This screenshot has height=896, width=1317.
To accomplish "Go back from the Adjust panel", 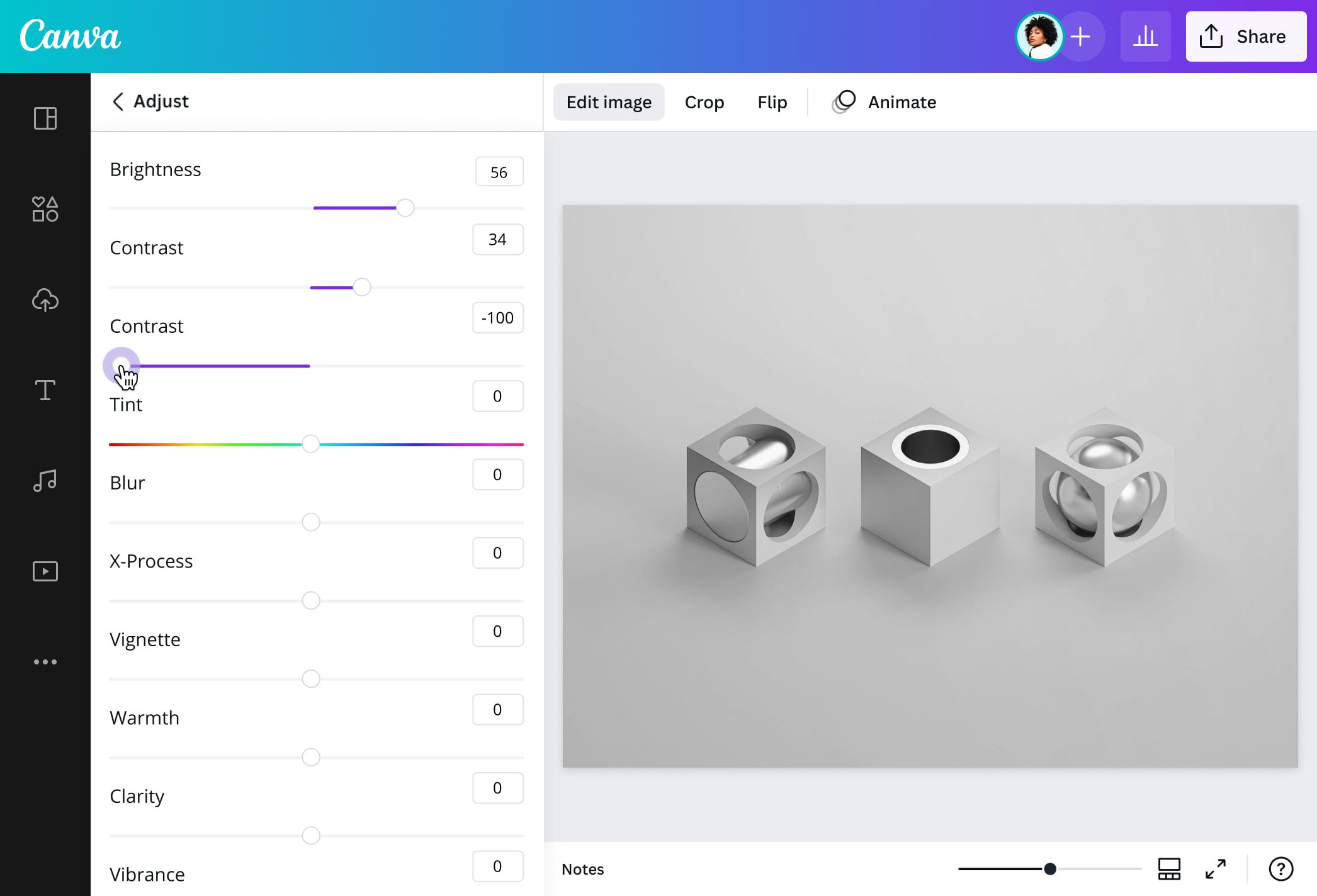I will [x=119, y=101].
